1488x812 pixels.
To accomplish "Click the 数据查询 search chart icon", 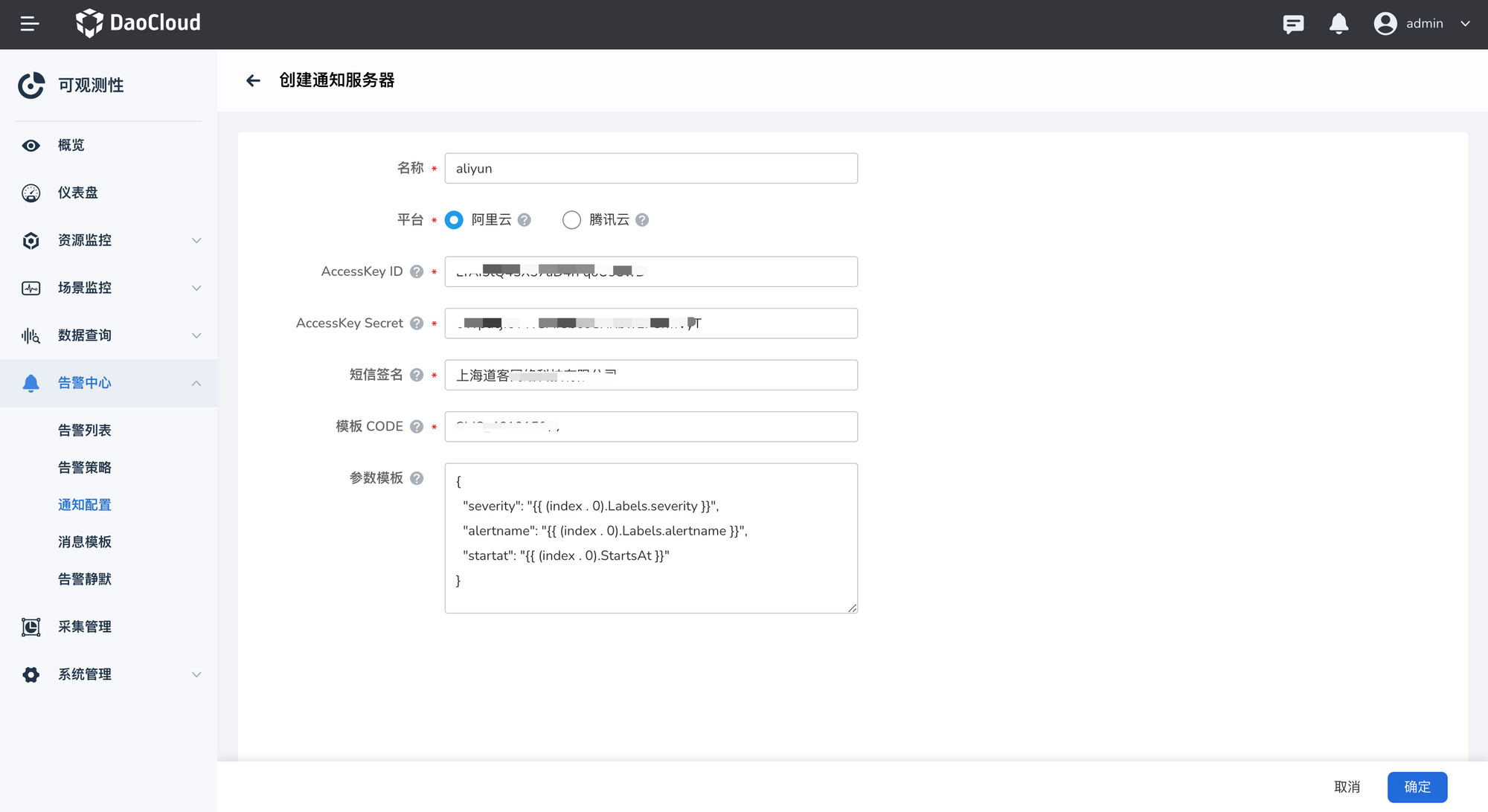I will (x=31, y=336).
